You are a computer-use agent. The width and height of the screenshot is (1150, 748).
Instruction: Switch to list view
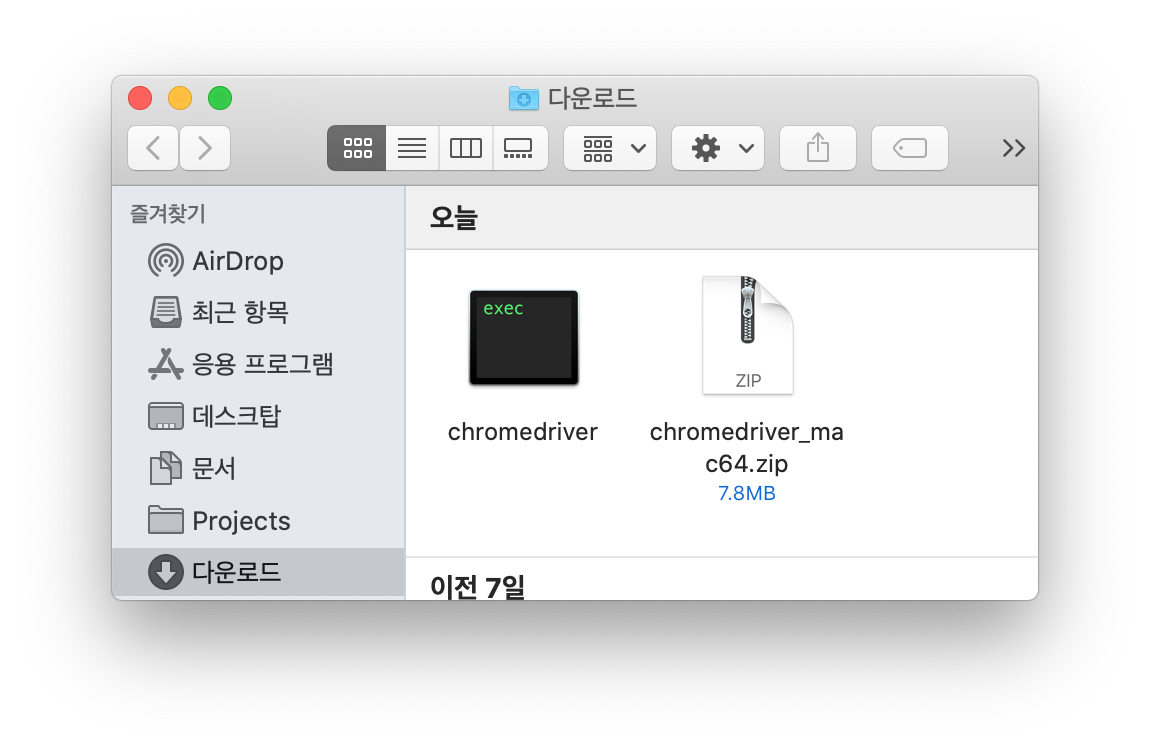tap(412, 148)
